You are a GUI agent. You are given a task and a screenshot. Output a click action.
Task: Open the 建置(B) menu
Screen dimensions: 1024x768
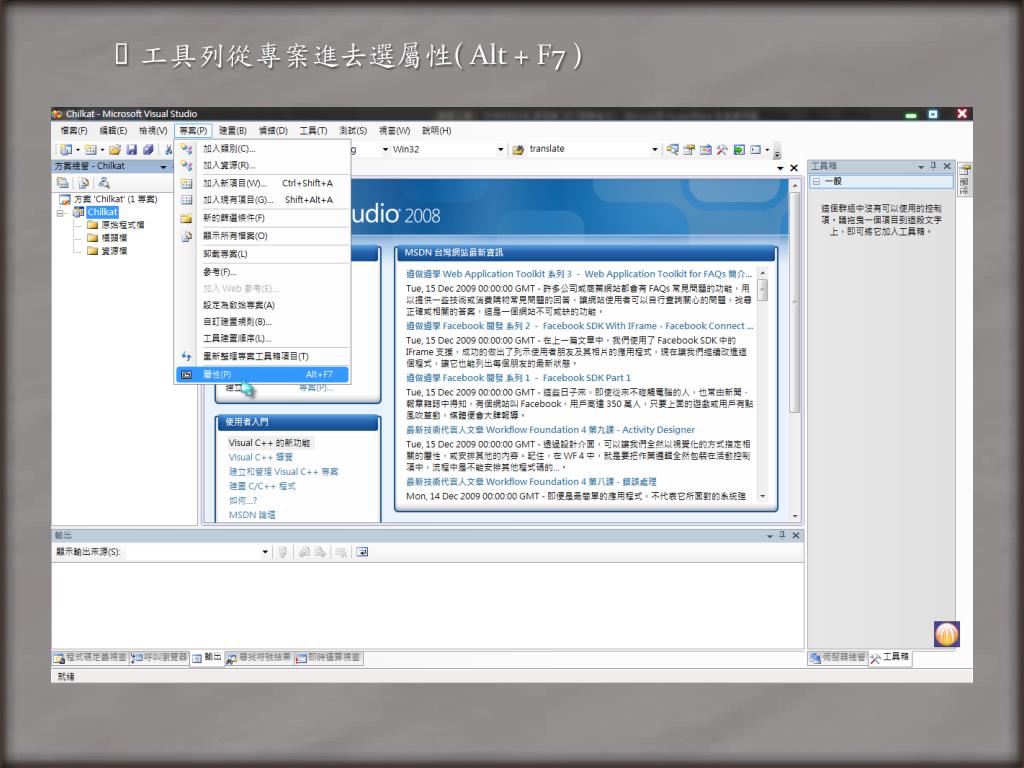(x=232, y=131)
